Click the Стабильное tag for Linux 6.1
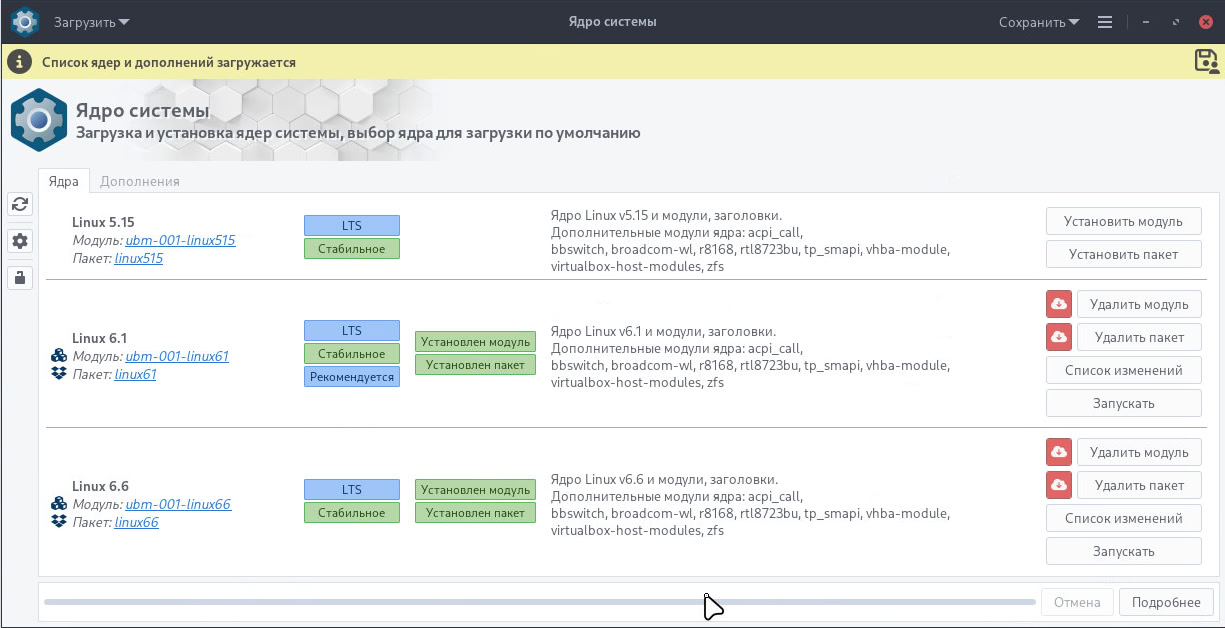 point(352,354)
